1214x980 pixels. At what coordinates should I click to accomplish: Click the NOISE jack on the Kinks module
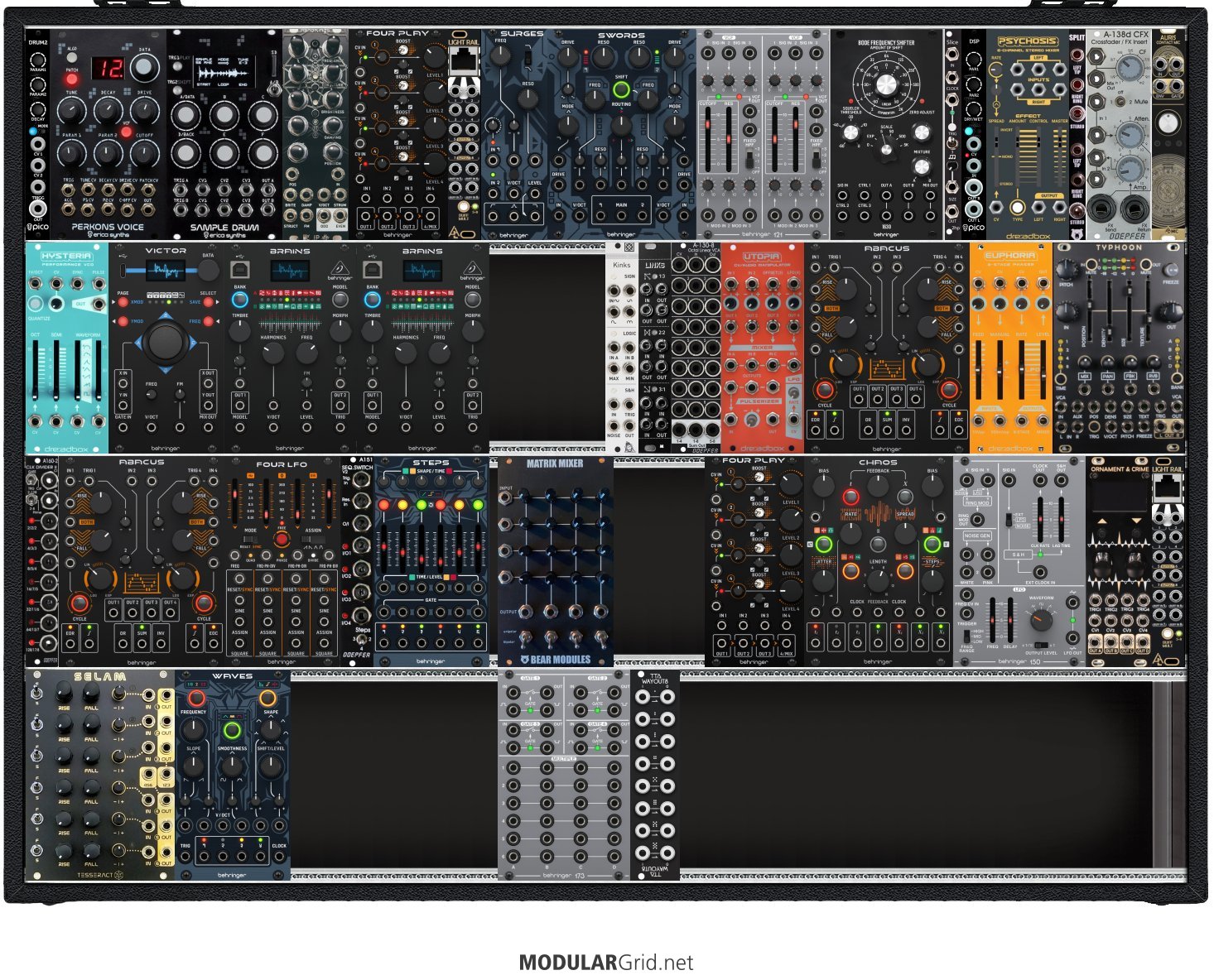click(614, 425)
